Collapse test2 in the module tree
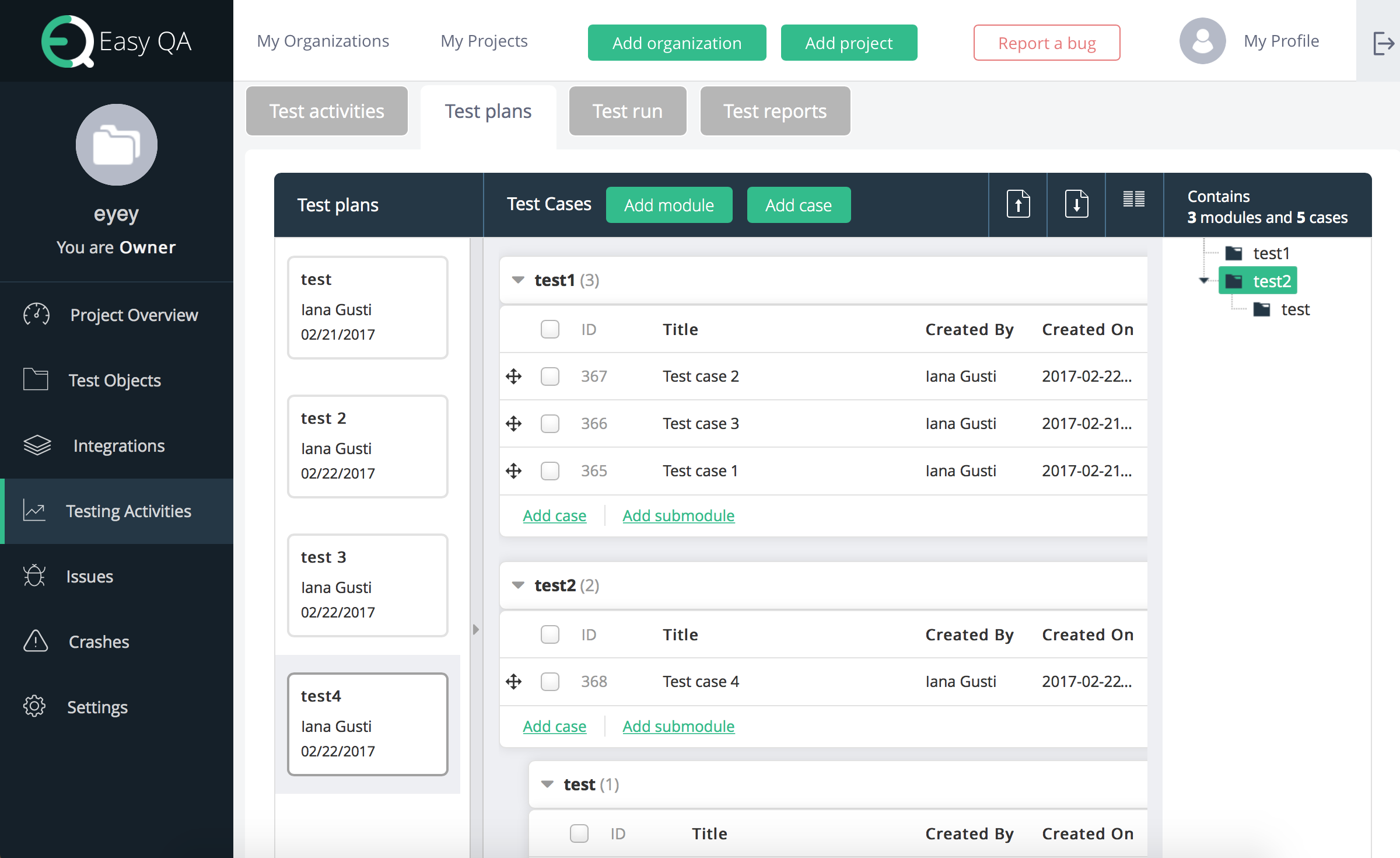Screen dimensions: 1400x858 [x=1203, y=280]
